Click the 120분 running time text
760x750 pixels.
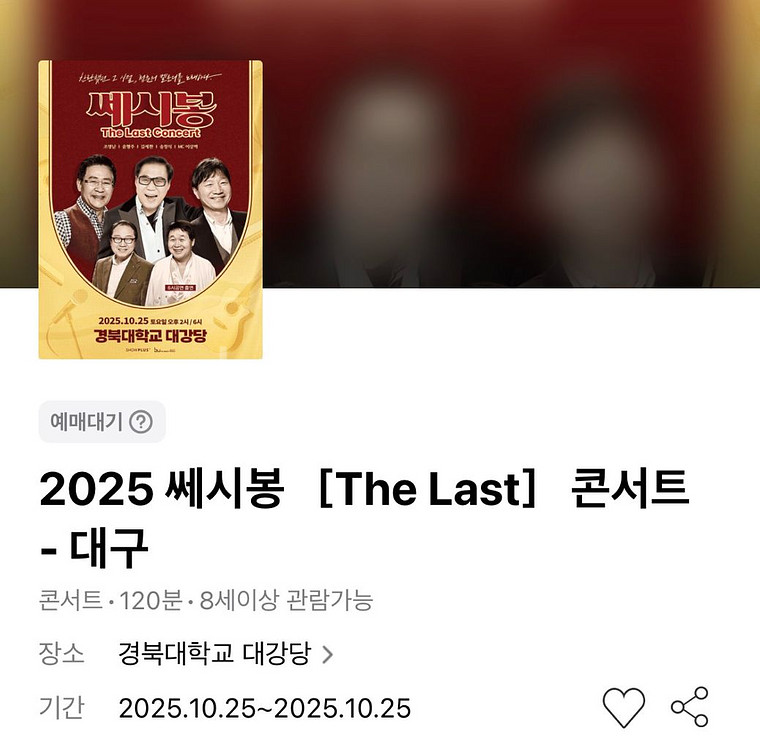(x=151, y=600)
